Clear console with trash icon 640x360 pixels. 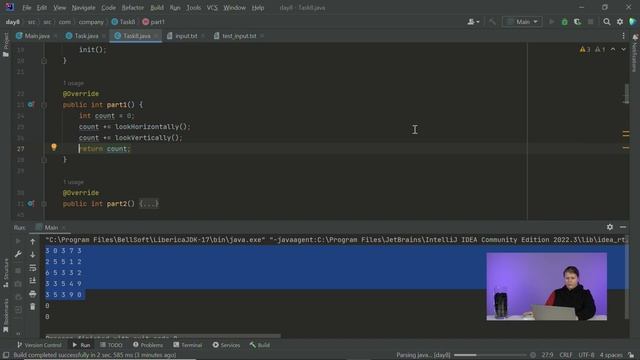click(33, 307)
